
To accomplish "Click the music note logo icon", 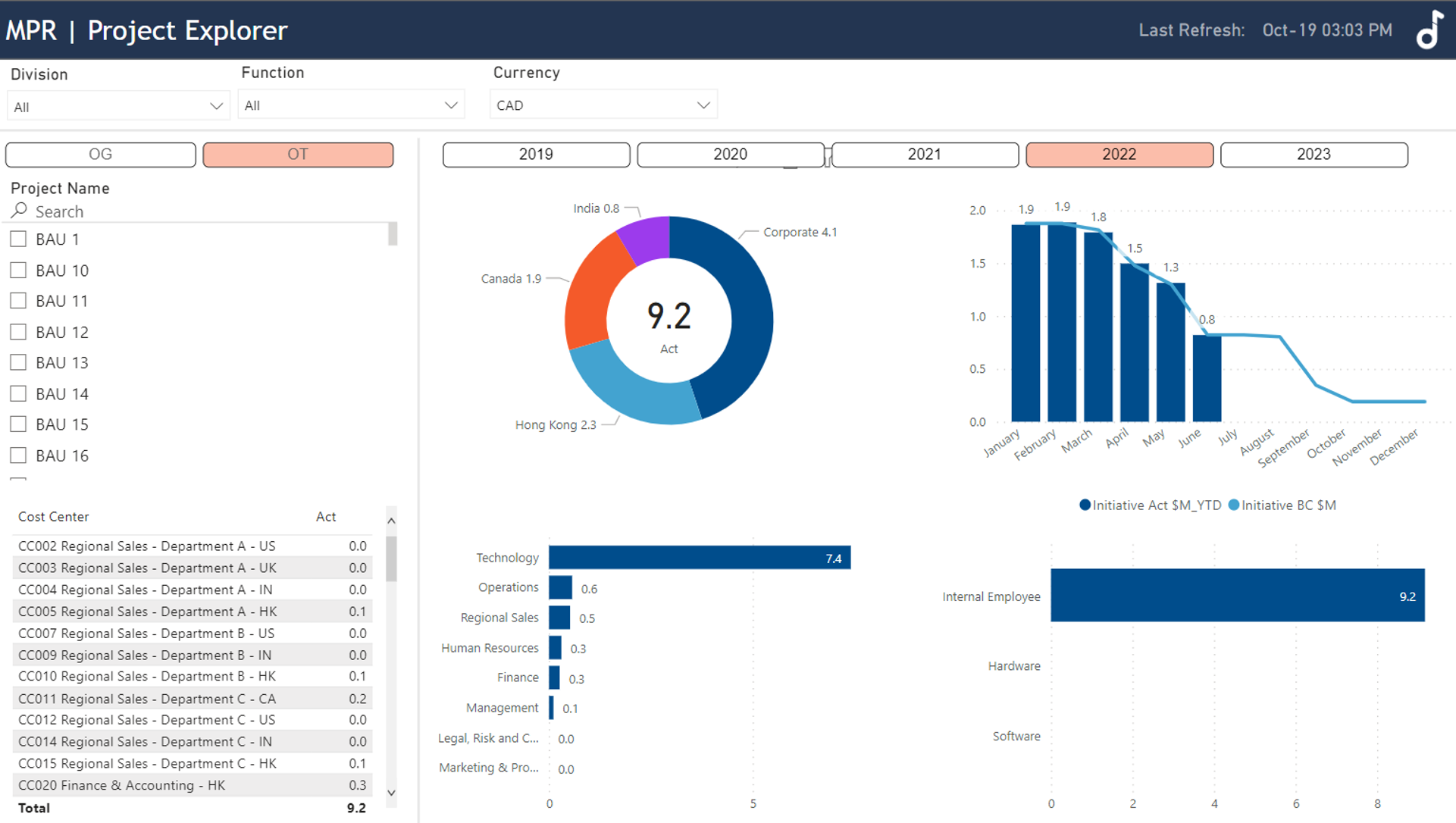I will tap(1429, 30).
